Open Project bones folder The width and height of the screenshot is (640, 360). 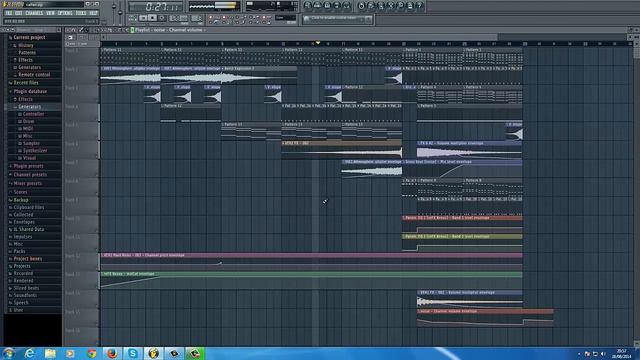[28, 259]
